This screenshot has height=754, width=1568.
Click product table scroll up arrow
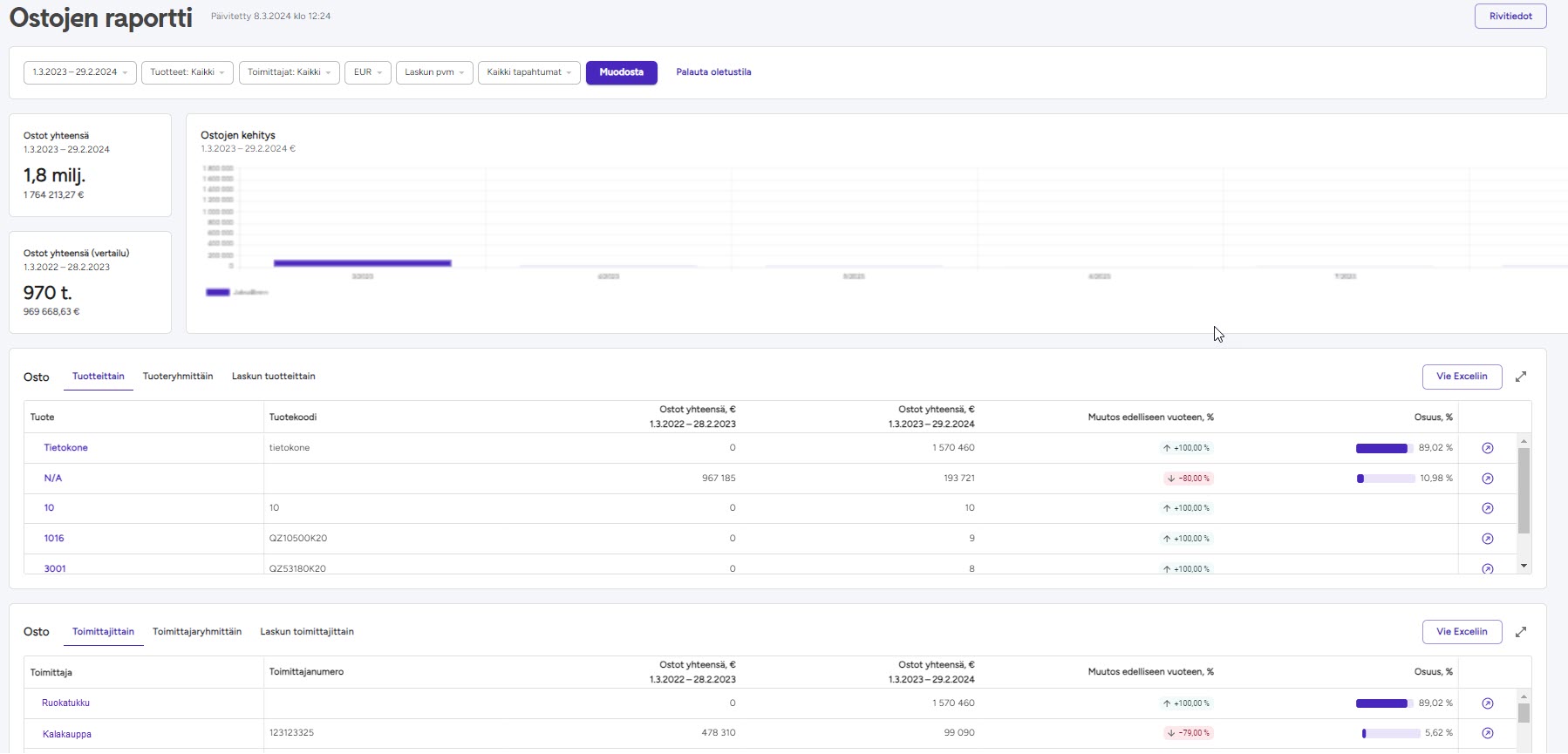click(x=1524, y=441)
